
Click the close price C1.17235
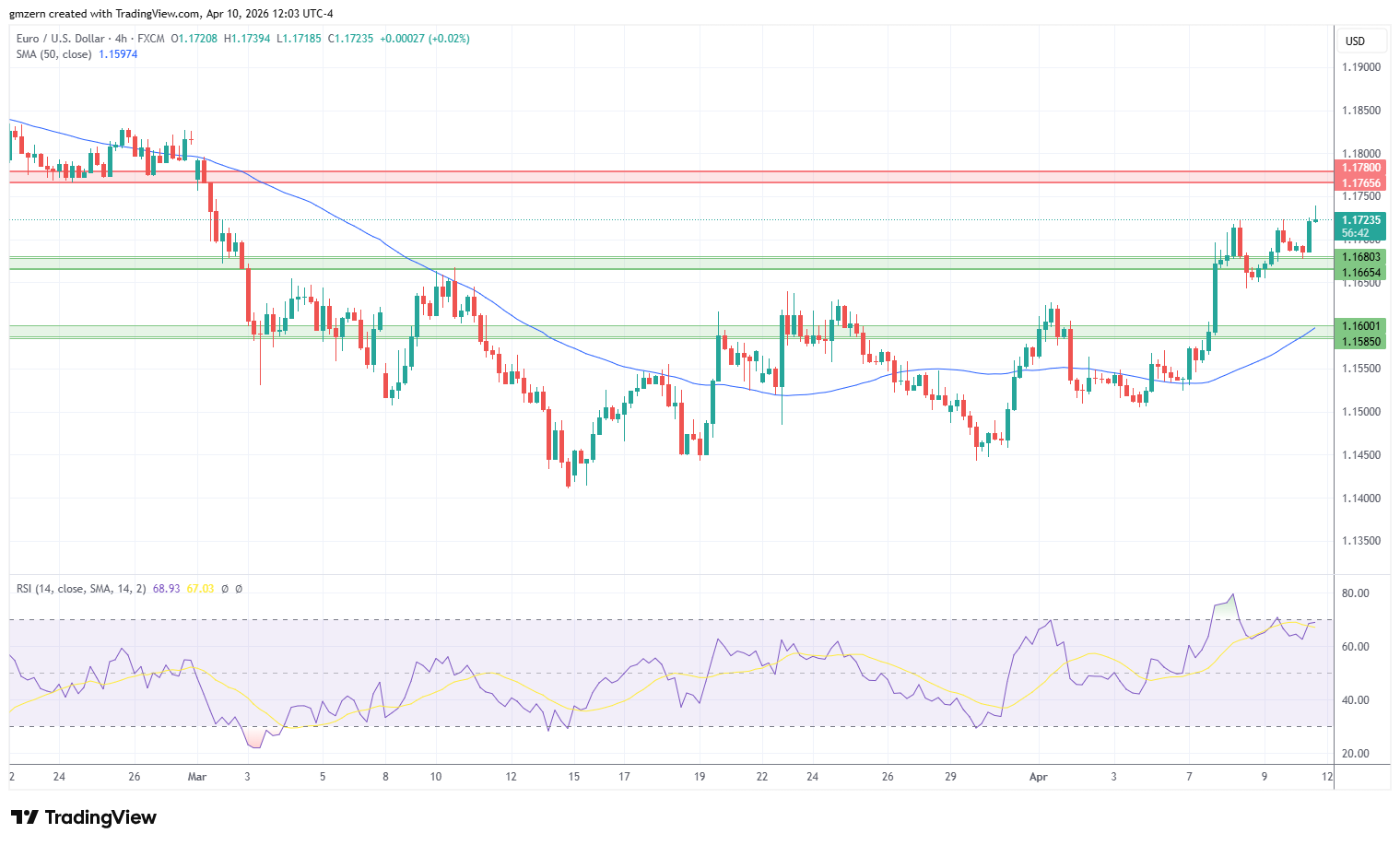(350, 39)
